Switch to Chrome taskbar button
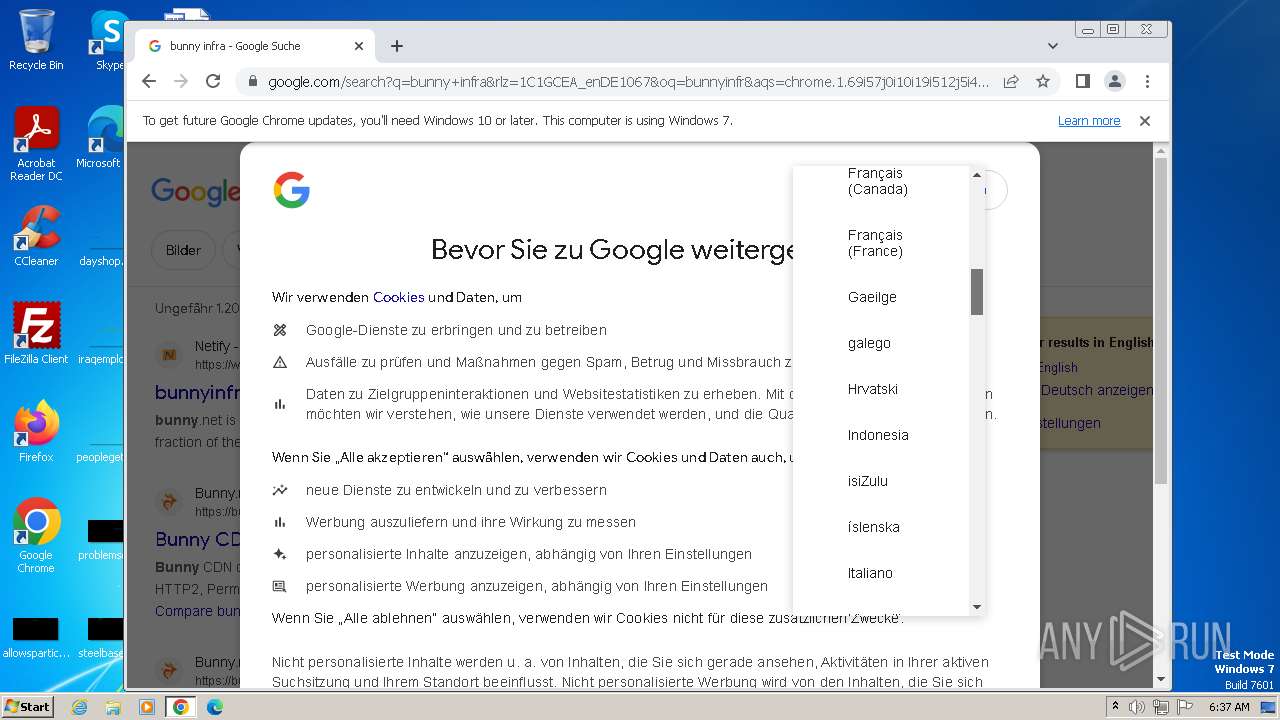This screenshot has height=720, width=1280. click(181, 707)
